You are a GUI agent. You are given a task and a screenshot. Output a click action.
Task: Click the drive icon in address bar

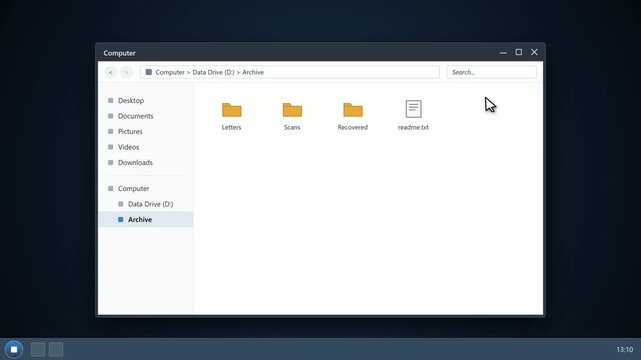click(x=148, y=72)
